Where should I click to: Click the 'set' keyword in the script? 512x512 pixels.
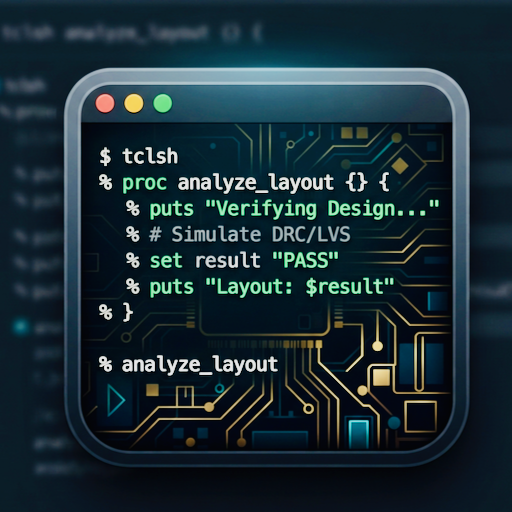[166, 261]
